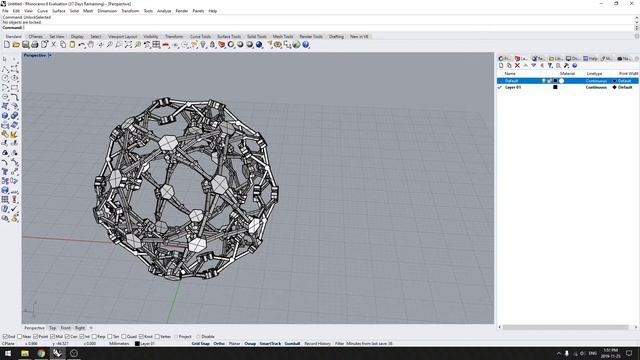Viewport: 640px width, 360px height.
Task: Select the Zoom Extents icon
Action: click(x=128, y=45)
